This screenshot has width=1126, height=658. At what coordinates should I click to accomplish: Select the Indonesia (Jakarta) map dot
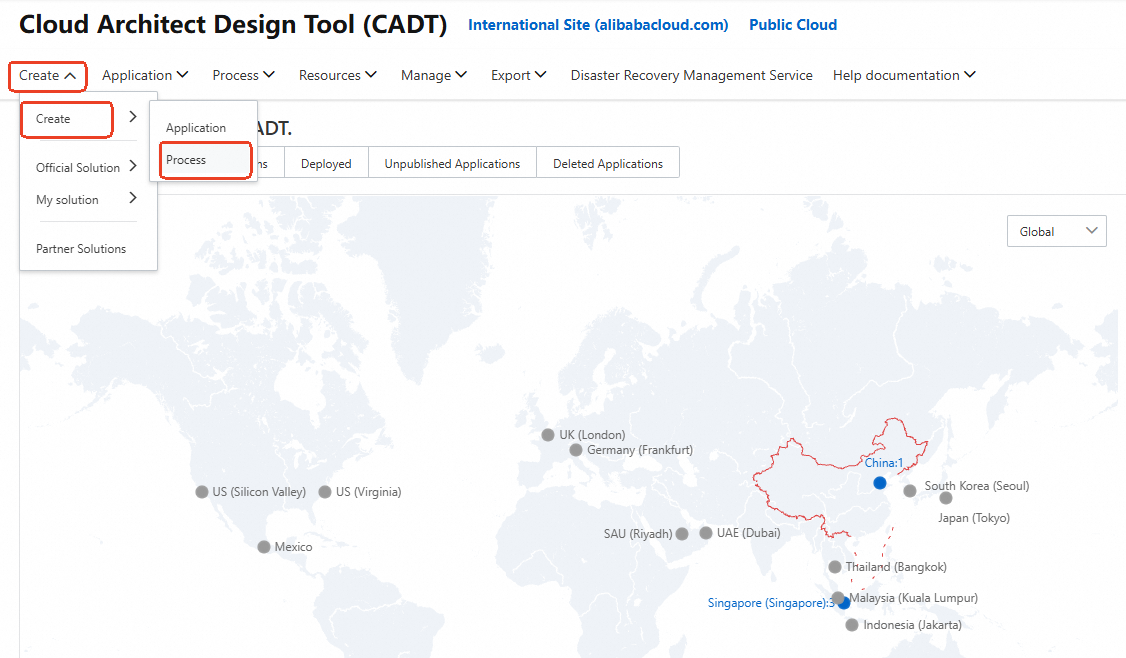852,625
